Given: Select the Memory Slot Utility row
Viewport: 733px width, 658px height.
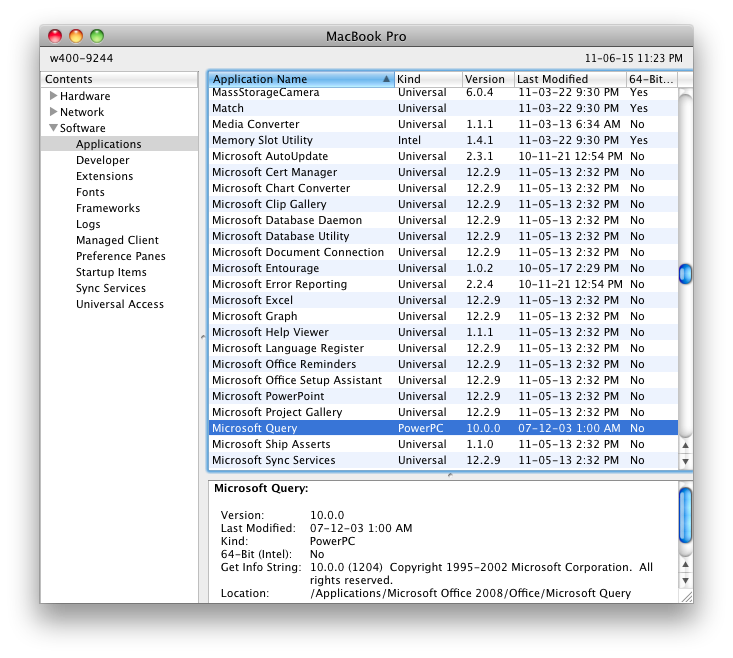Looking at the screenshot, I should click(443, 140).
